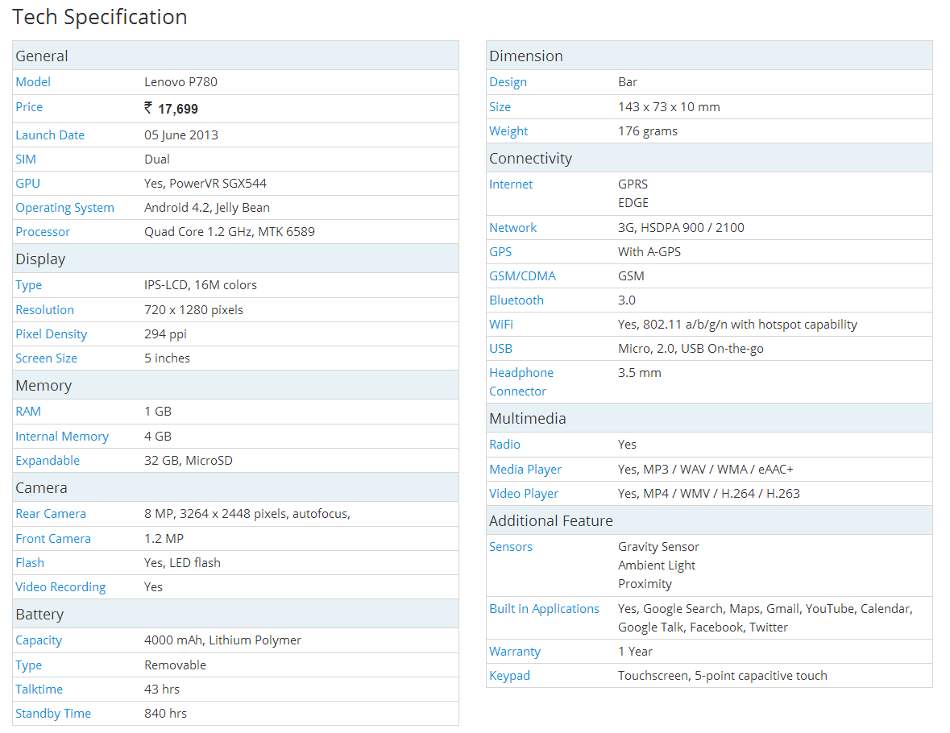Click the Type link under Display

tap(28, 285)
